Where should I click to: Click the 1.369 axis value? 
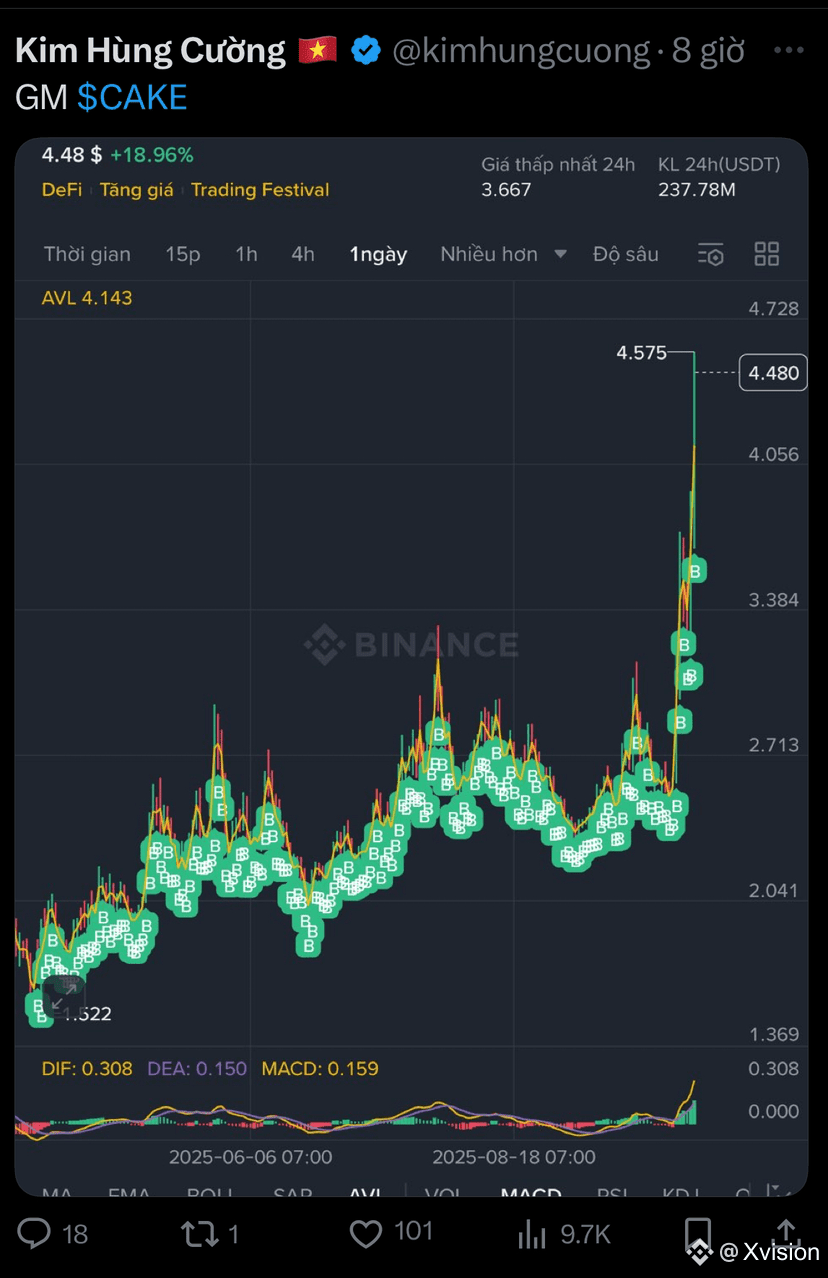(774, 1035)
